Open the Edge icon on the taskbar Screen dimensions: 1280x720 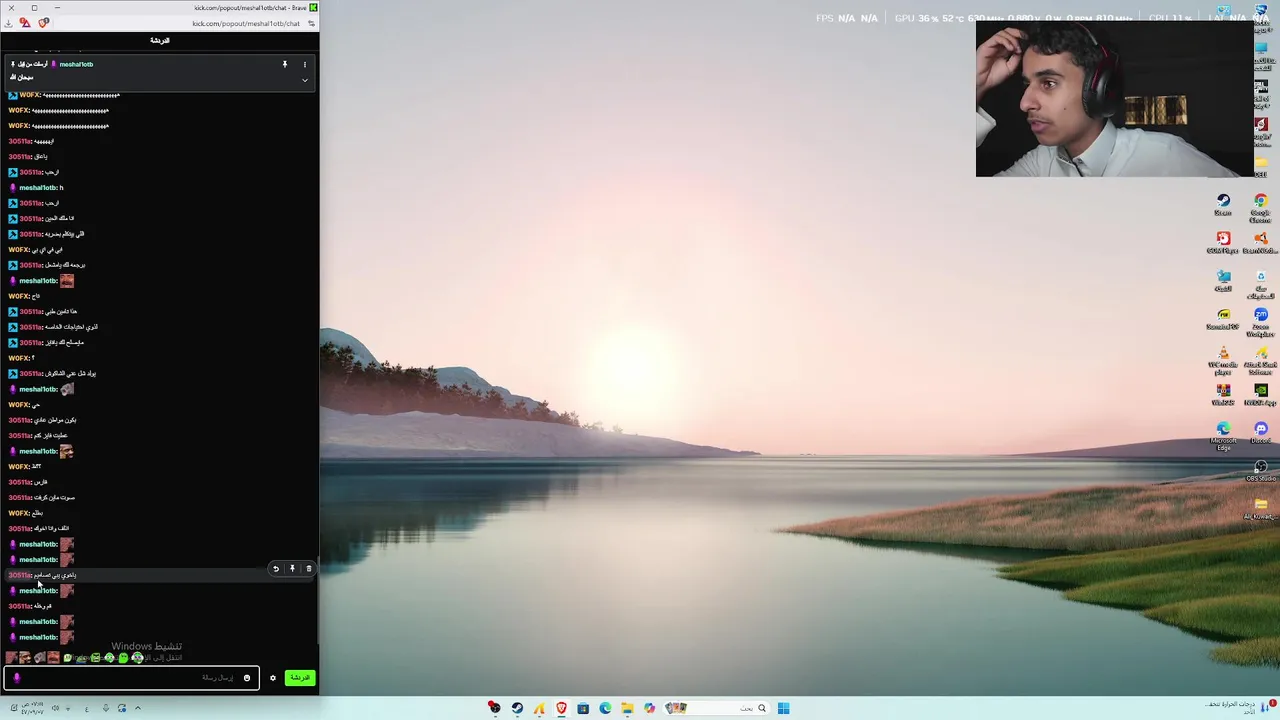[x=605, y=708]
